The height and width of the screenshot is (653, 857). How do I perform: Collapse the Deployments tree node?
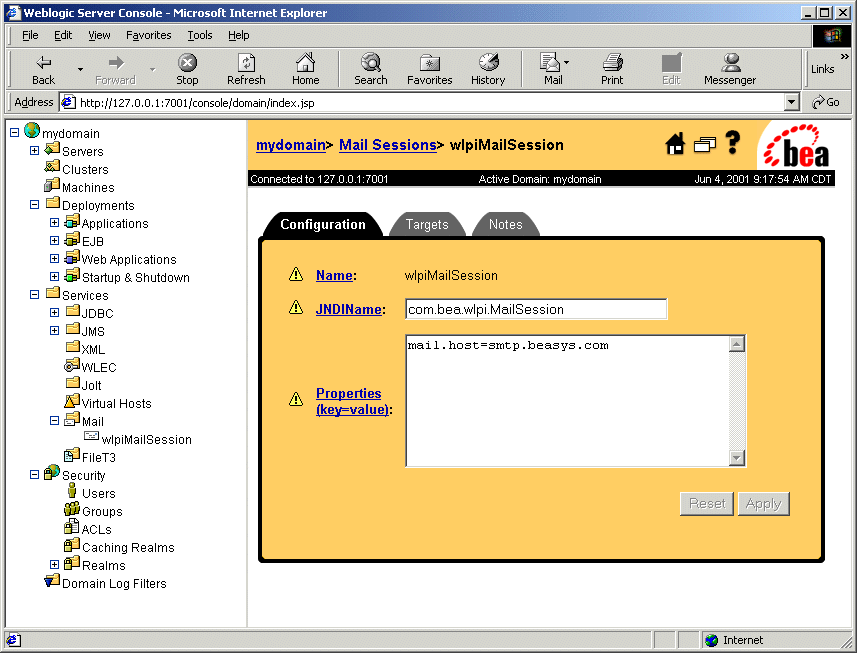click(34, 204)
